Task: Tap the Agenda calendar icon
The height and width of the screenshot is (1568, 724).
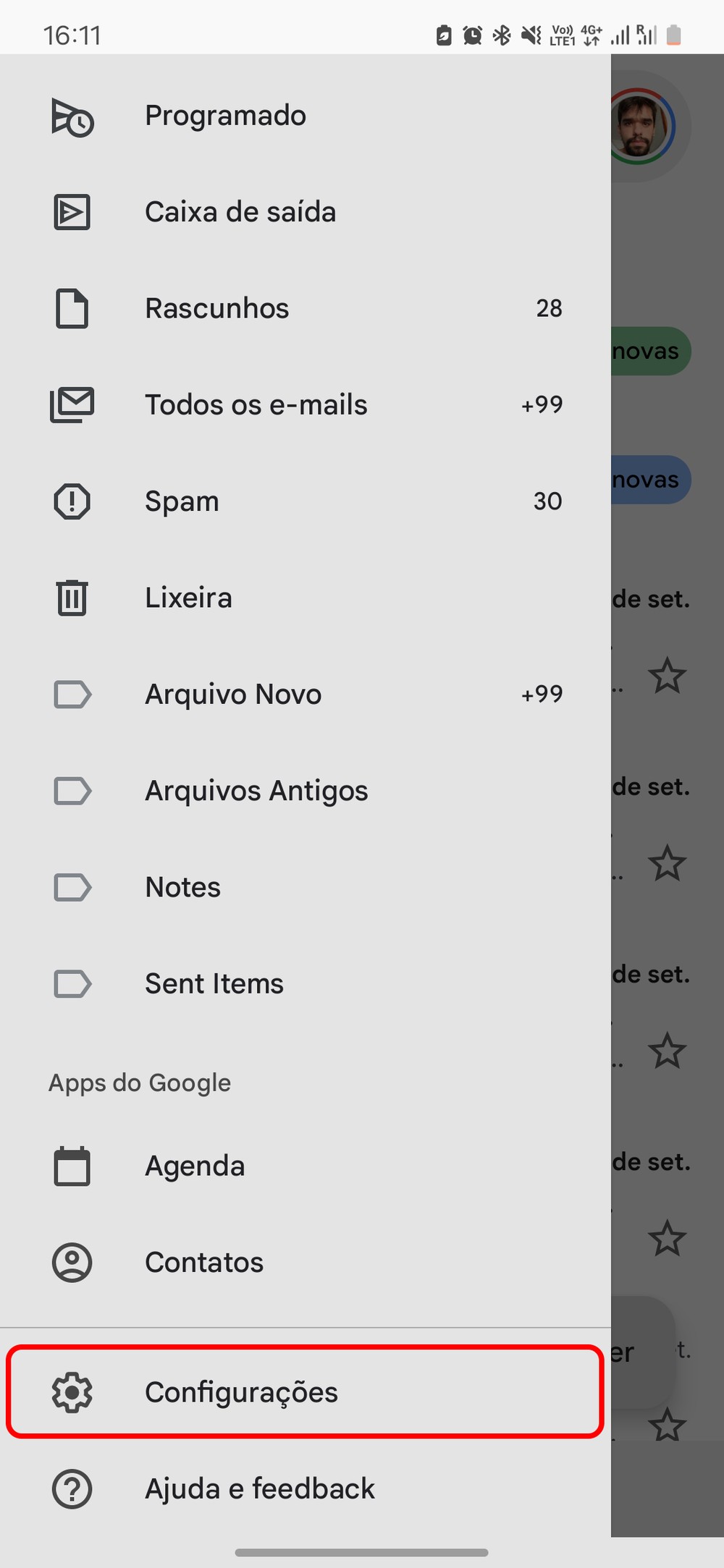Action: [x=72, y=1166]
